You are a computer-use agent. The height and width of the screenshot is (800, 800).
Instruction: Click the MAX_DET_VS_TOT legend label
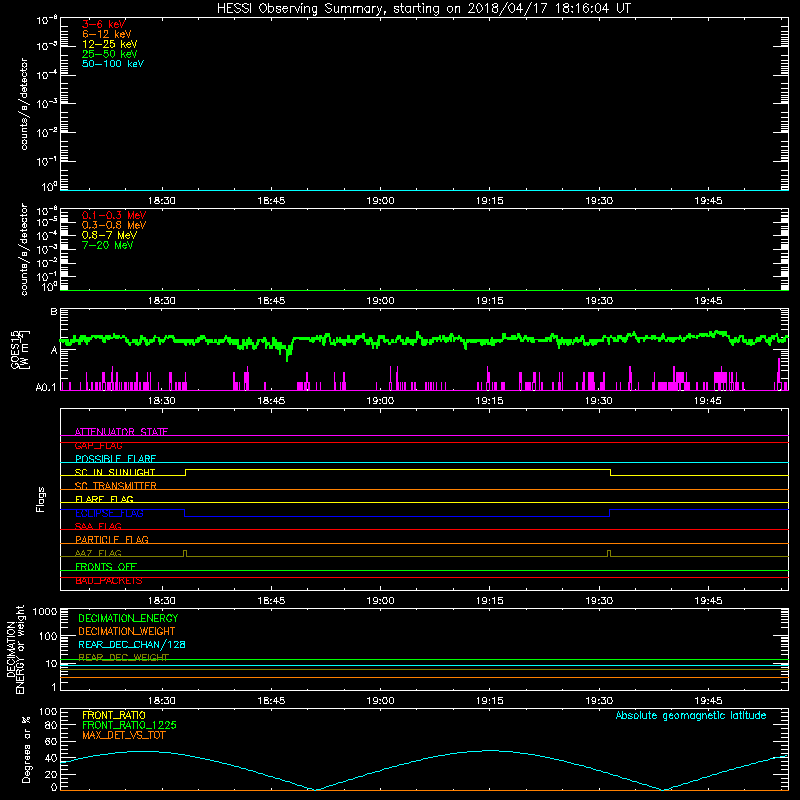123,735
